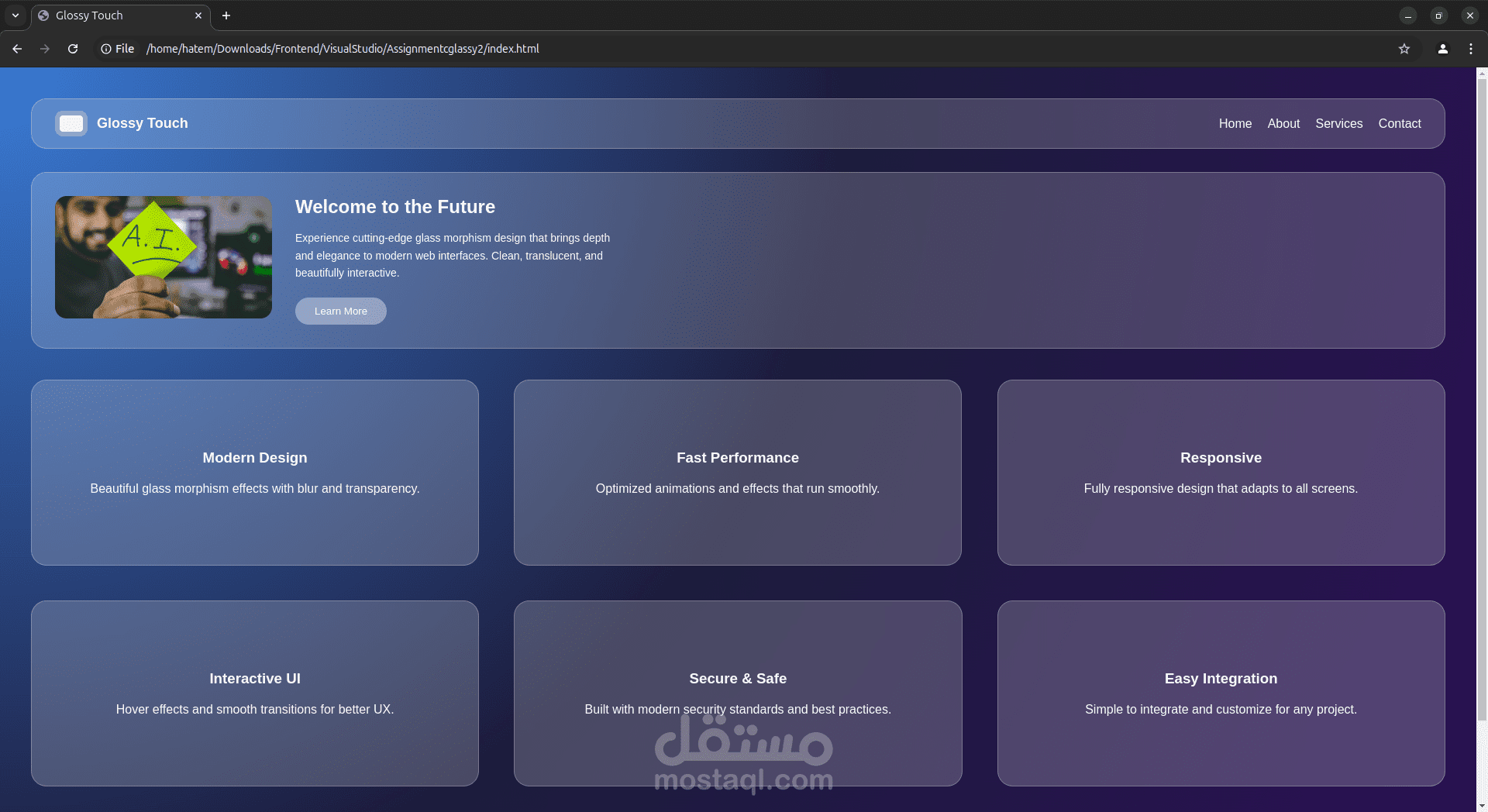This screenshot has height=812, width=1488.
Task: Click the browser back arrow
Action: pos(17,49)
